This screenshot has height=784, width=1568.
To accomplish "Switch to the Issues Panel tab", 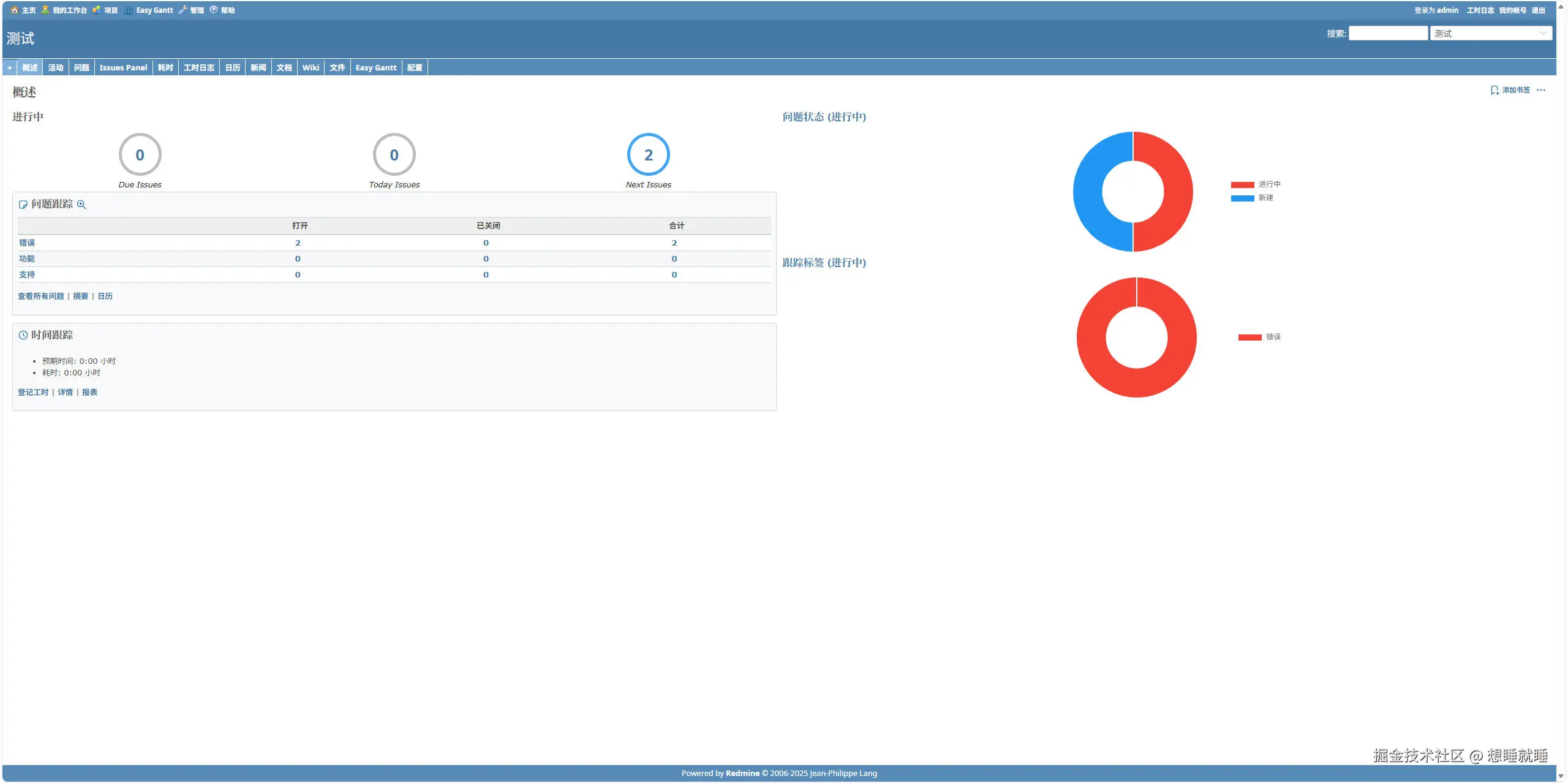I will coord(123,67).
